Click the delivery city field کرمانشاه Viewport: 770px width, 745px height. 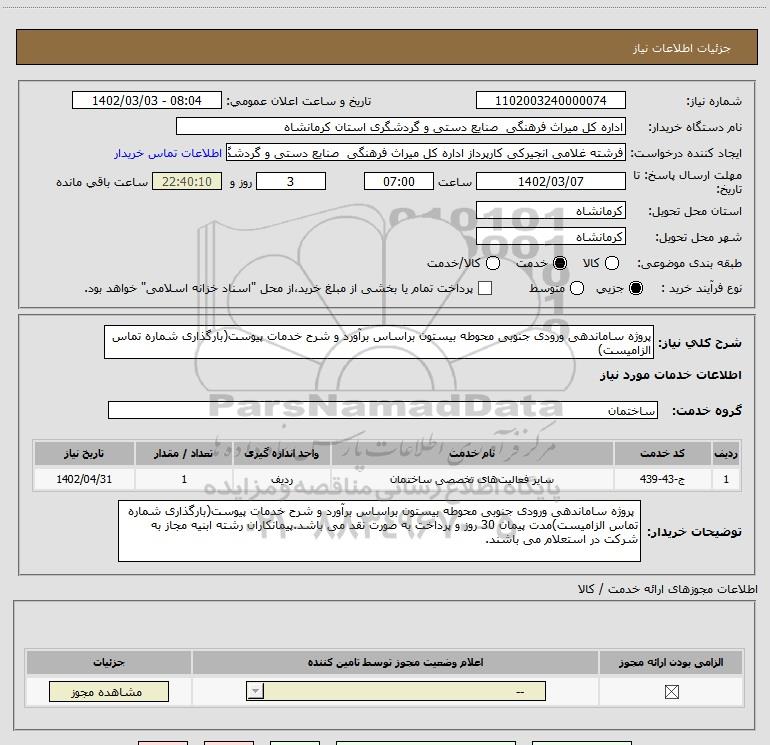pyautogui.click(x=550, y=237)
